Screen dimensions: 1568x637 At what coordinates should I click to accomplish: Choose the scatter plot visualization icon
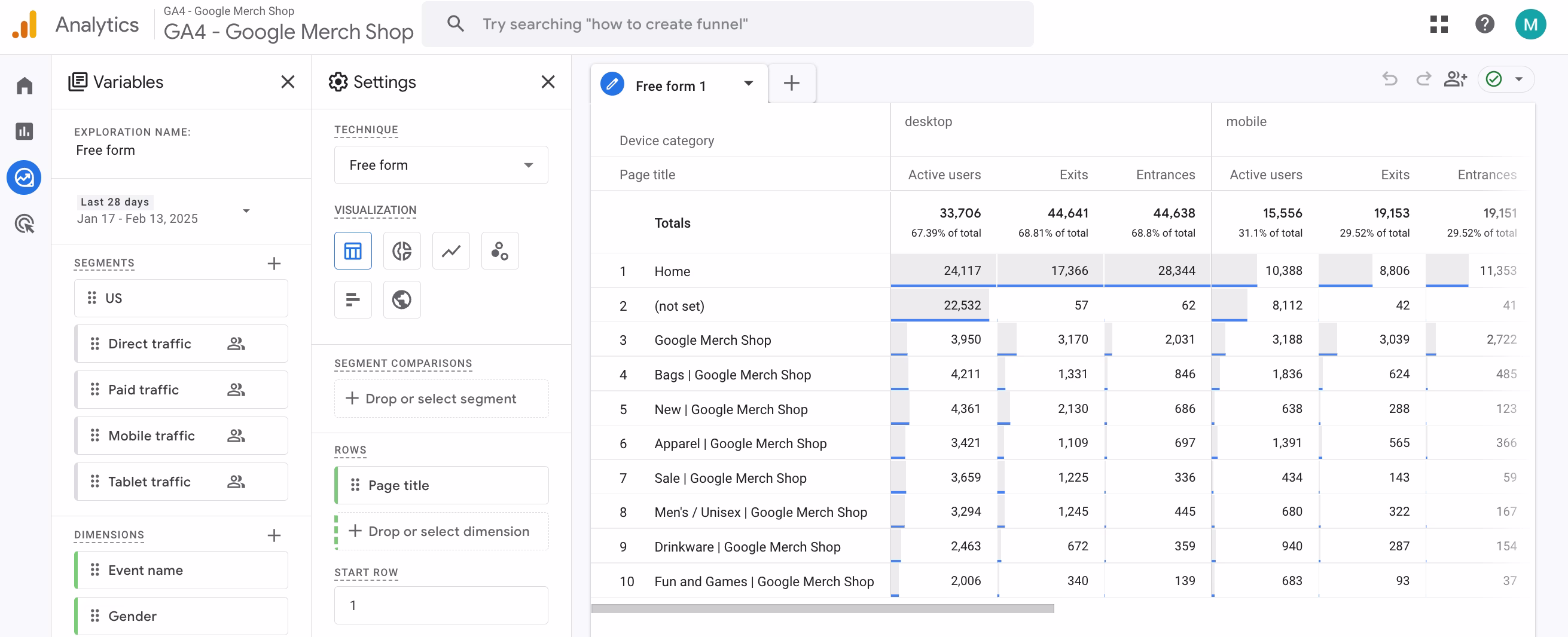[x=499, y=250]
